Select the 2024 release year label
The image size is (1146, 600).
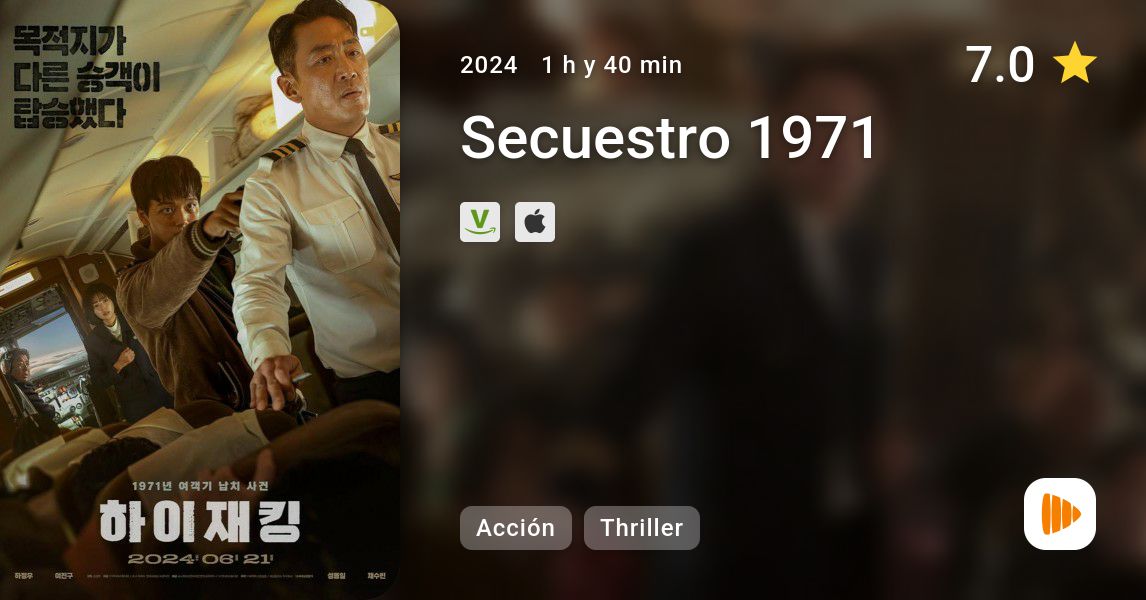click(489, 65)
